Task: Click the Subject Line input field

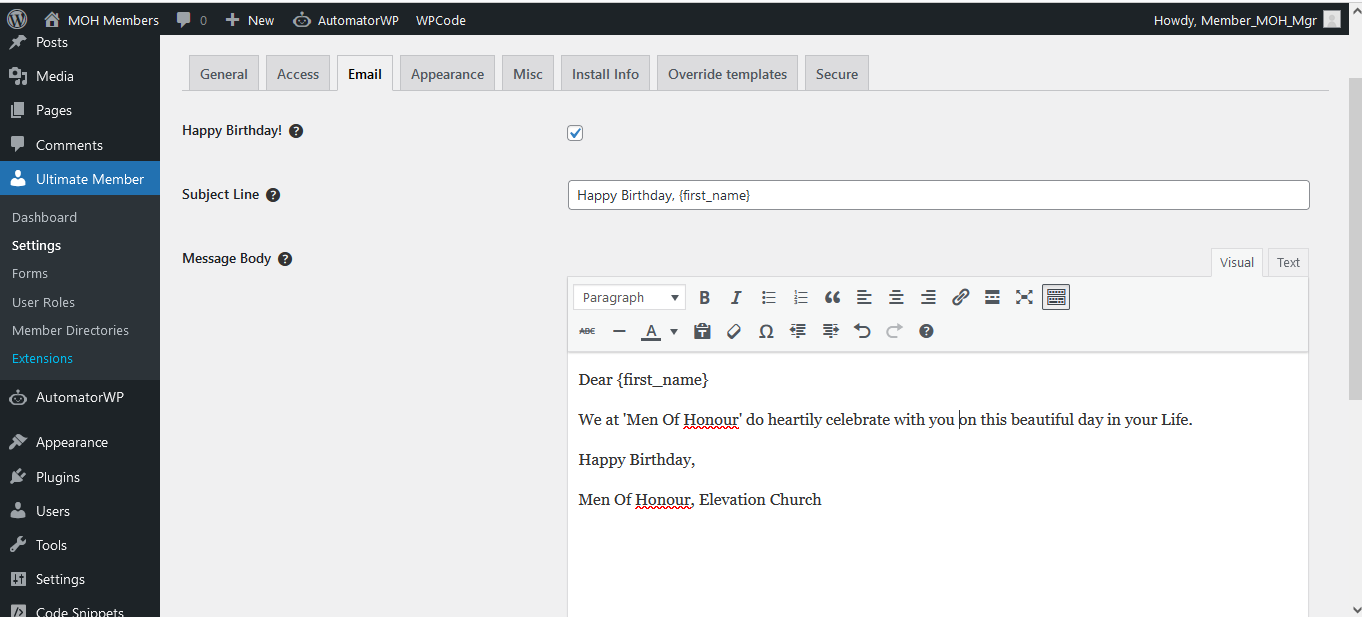Action: [938, 195]
